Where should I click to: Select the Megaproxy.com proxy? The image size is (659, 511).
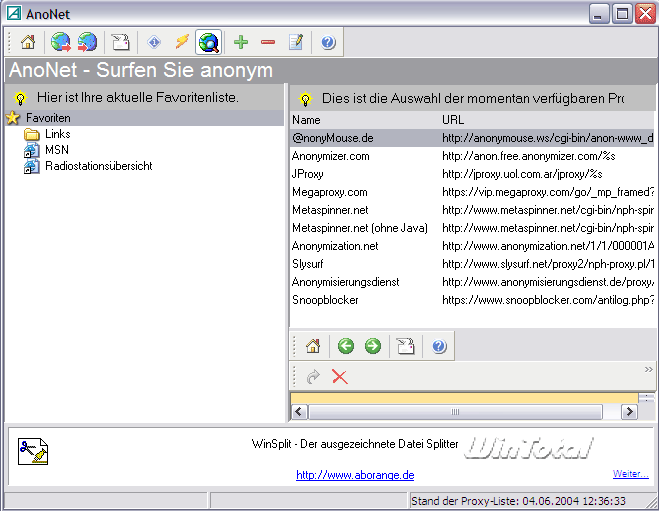[472, 192]
